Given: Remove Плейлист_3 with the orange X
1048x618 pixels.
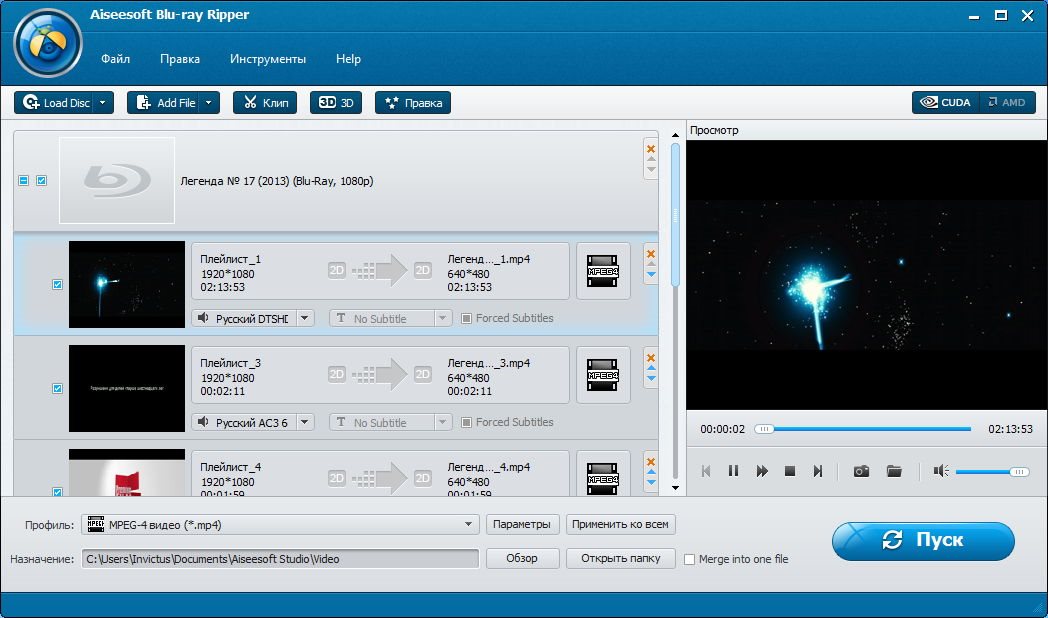Looking at the screenshot, I should point(651,358).
